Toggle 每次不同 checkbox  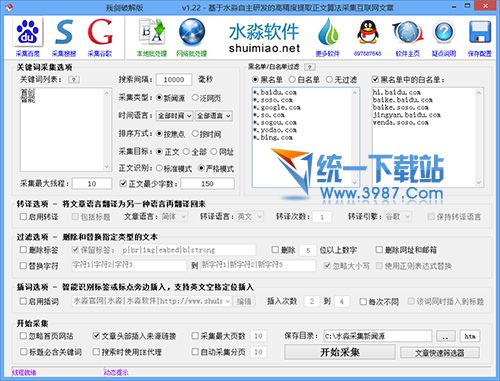(x=363, y=302)
